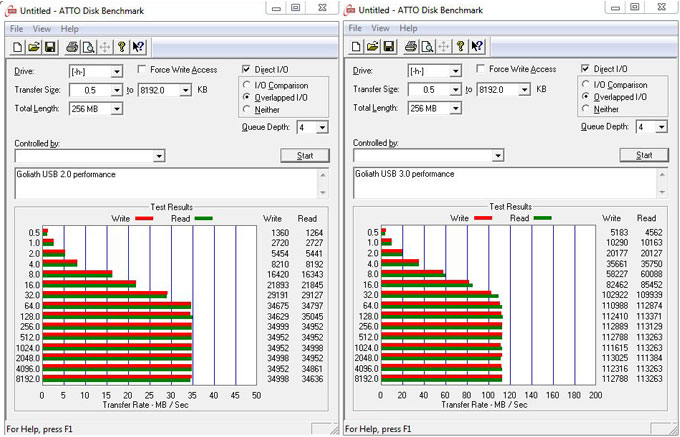Open Queue Depth dropdown in right window
680x437 pixels.
tap(661, 127)
